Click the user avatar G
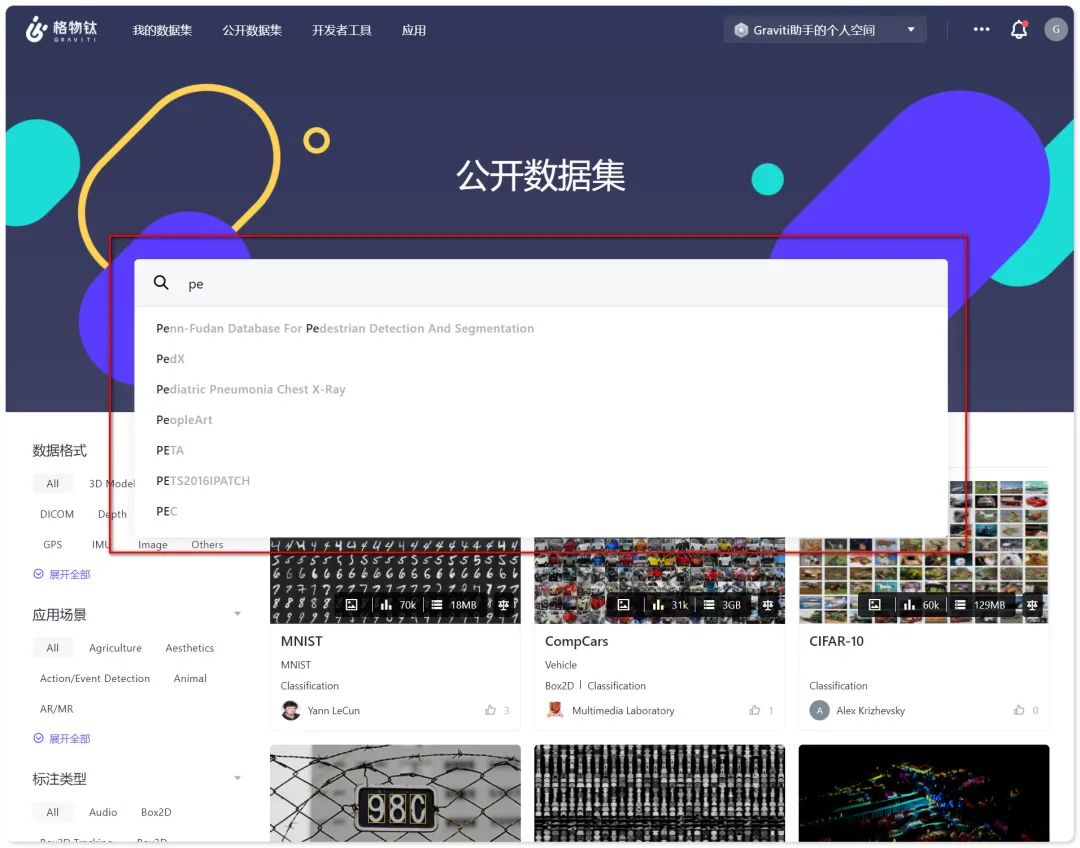1080x848 pixels. 1055,30
